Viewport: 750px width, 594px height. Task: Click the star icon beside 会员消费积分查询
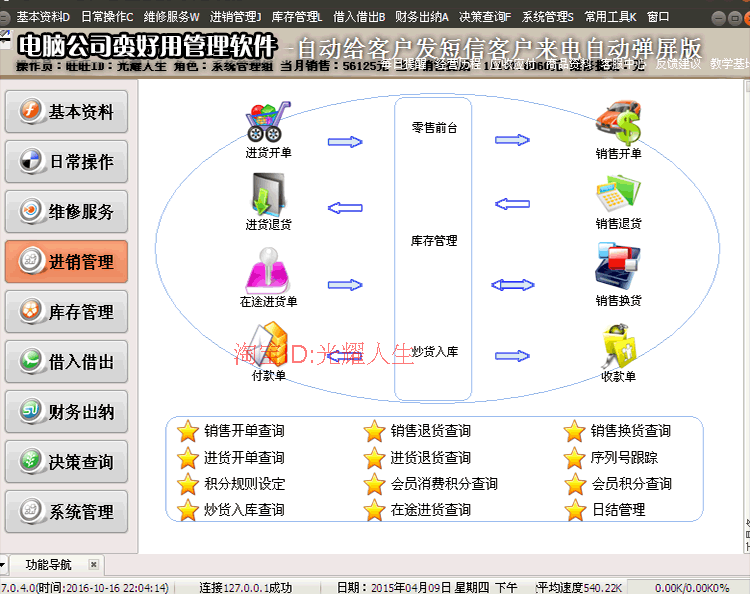click(374, 484)
